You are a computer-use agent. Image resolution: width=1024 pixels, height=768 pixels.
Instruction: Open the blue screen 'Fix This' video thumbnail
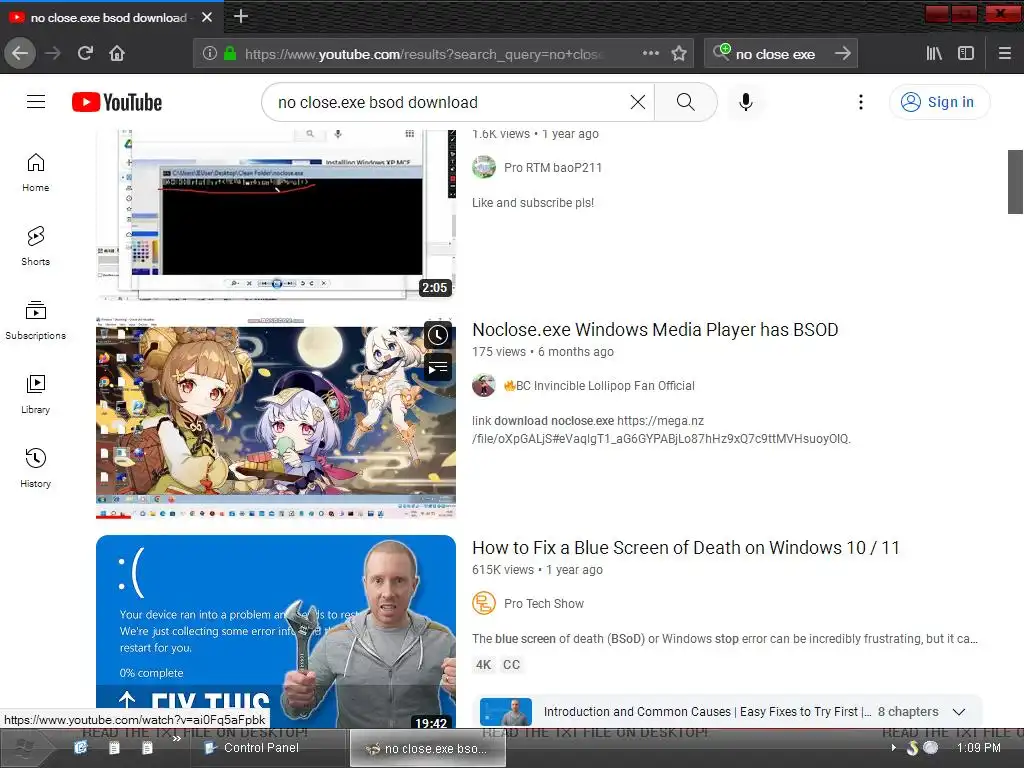pyautogui.click(x=276, y=632)
